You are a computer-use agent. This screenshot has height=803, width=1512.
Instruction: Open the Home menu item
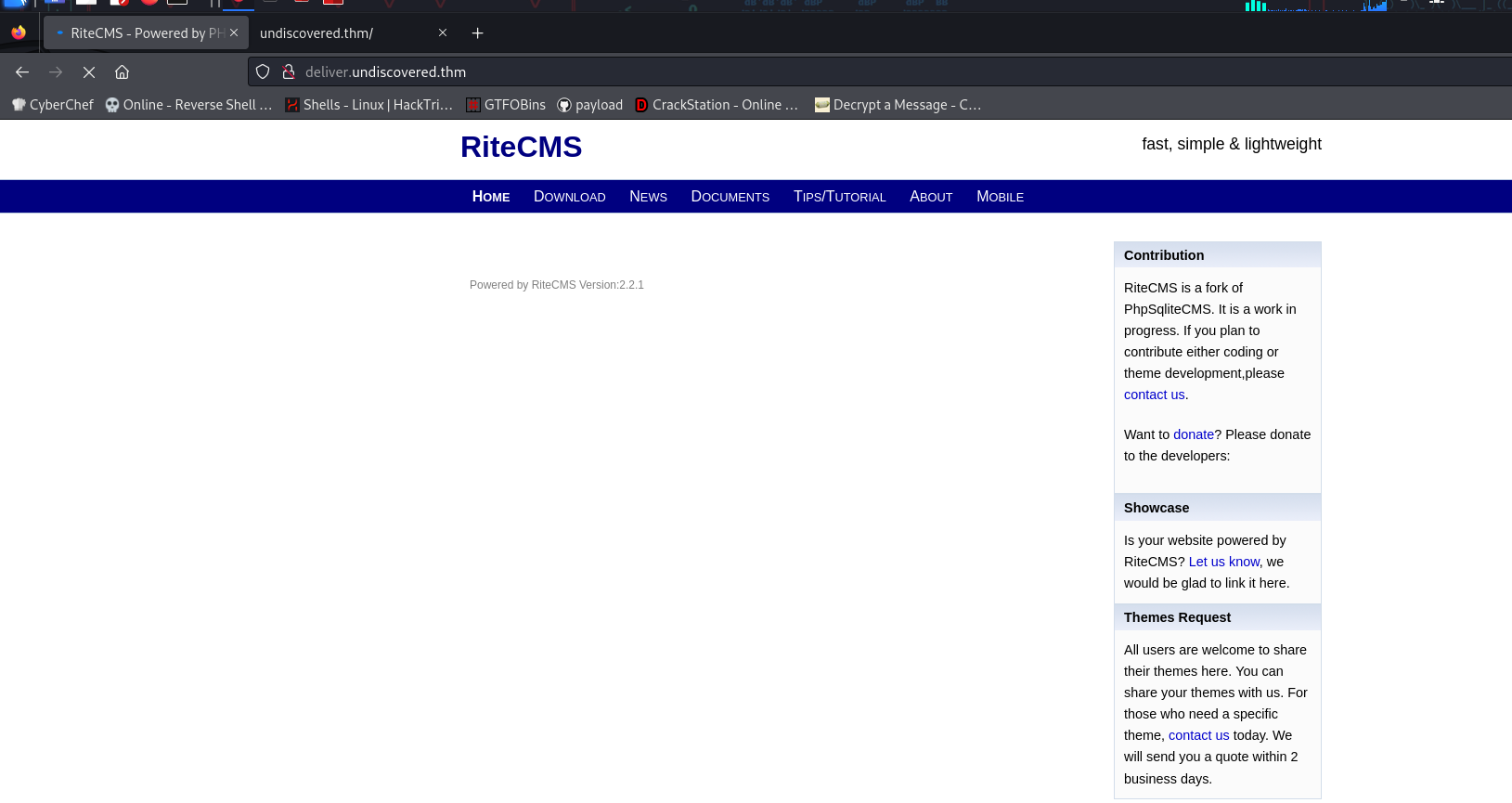(x=491, y=197)
